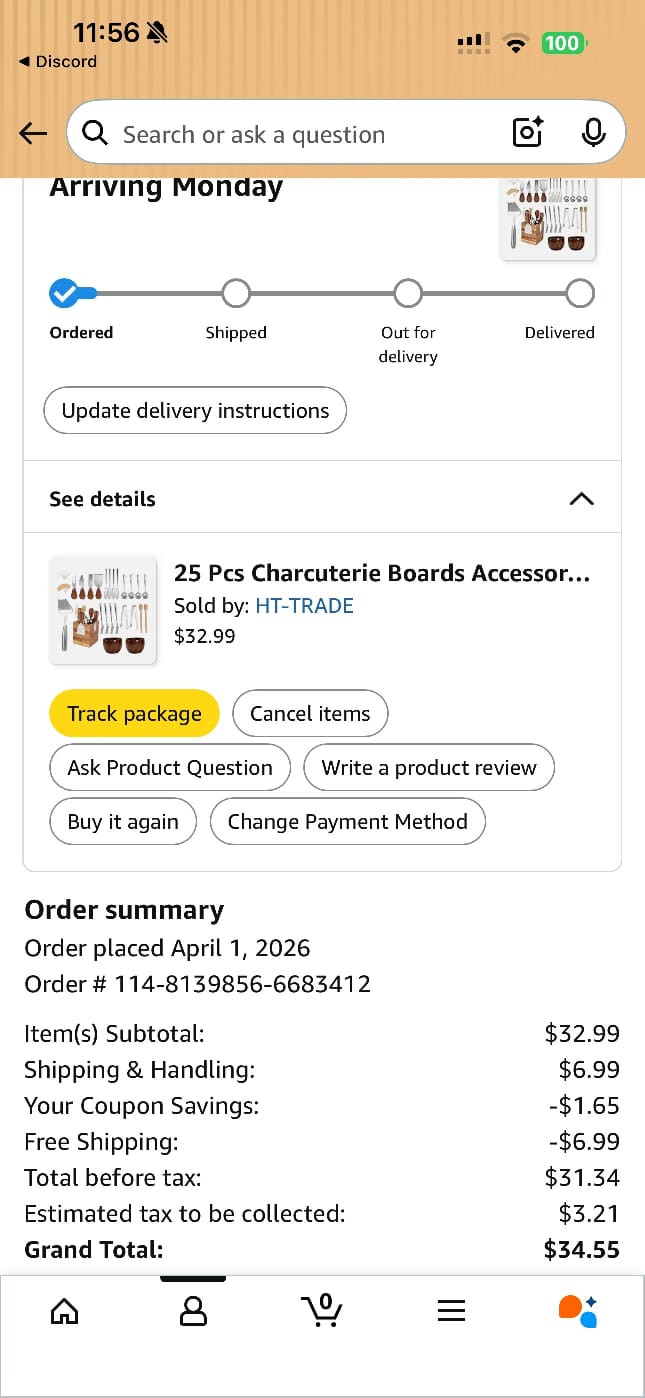The image size is (645, 1398).
Task: Tap Update delivery instructions
Action: pos(195,410)
